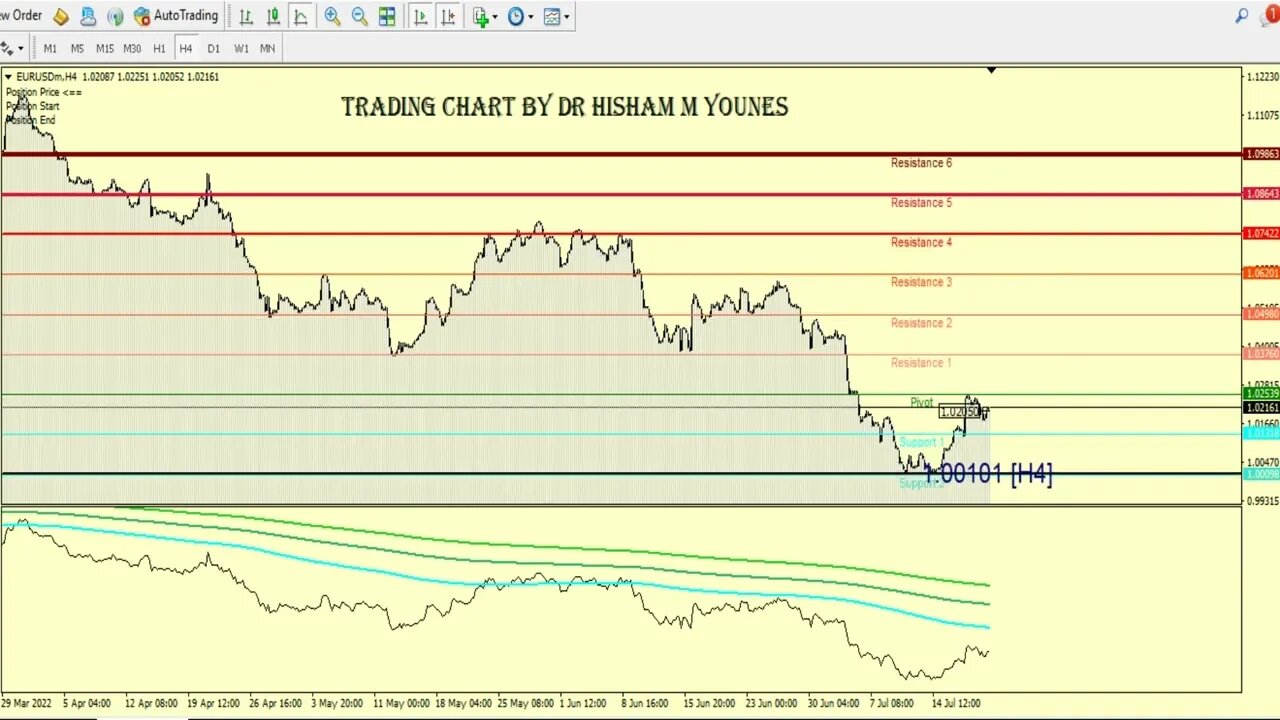Click the triangle beside EURUSDm,H4 title
The height and width of the screenshot is (720, 1280).
(x=8, y=77)
